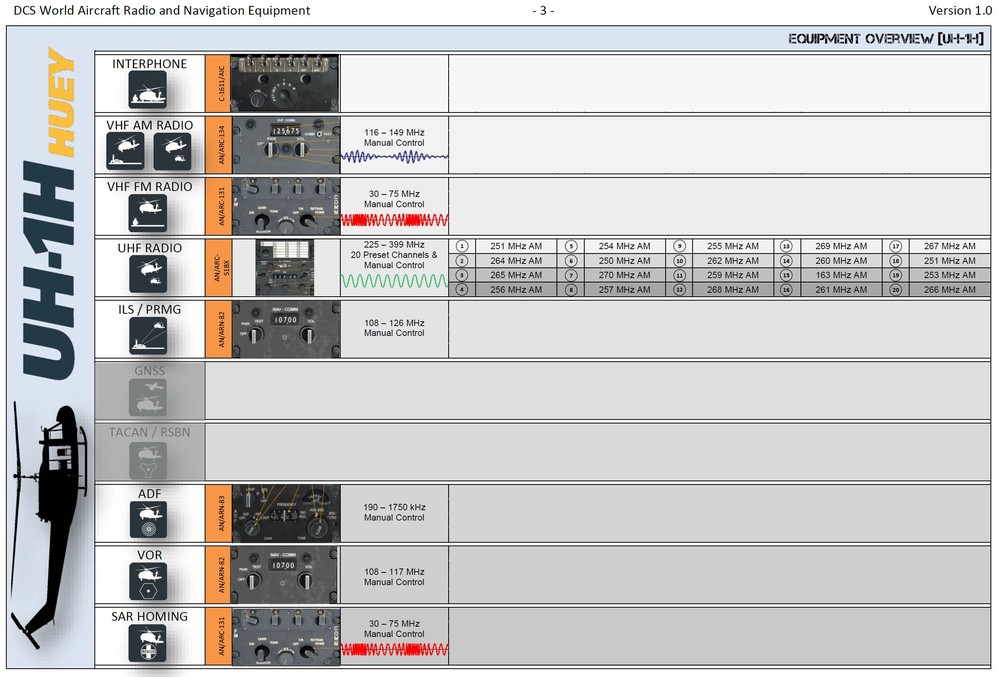
Task: Open the AN/ARC-51BX UHF panel image
Action: coord(284,268)
